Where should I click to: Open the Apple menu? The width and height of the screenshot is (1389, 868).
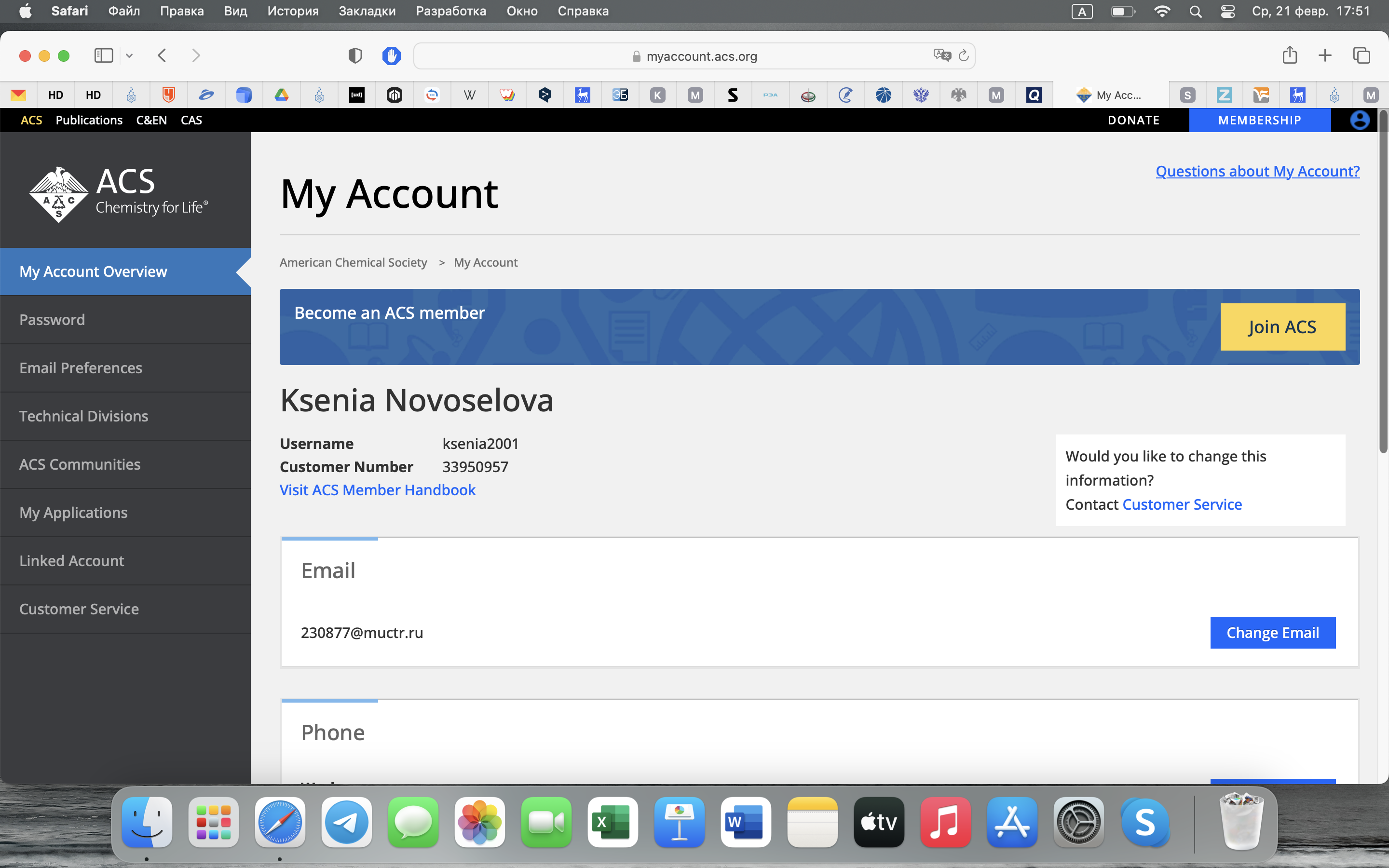tap(25, 11)
